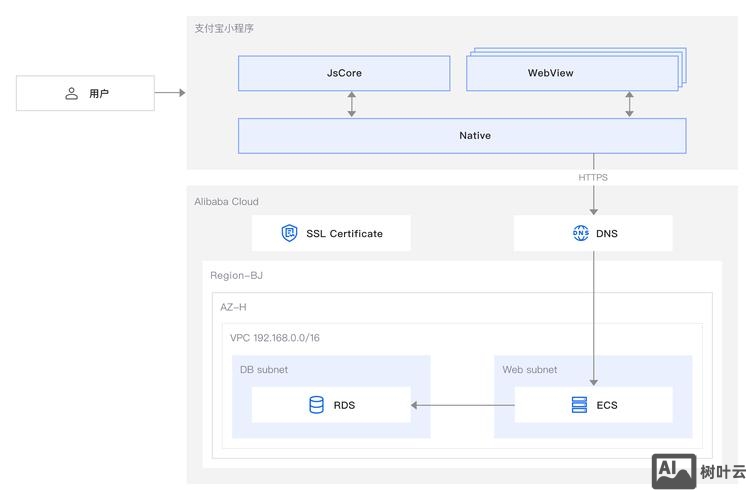The image size is (754, 500).
Task: Select the Region-BJ label
Action: (x=236, y=275)
